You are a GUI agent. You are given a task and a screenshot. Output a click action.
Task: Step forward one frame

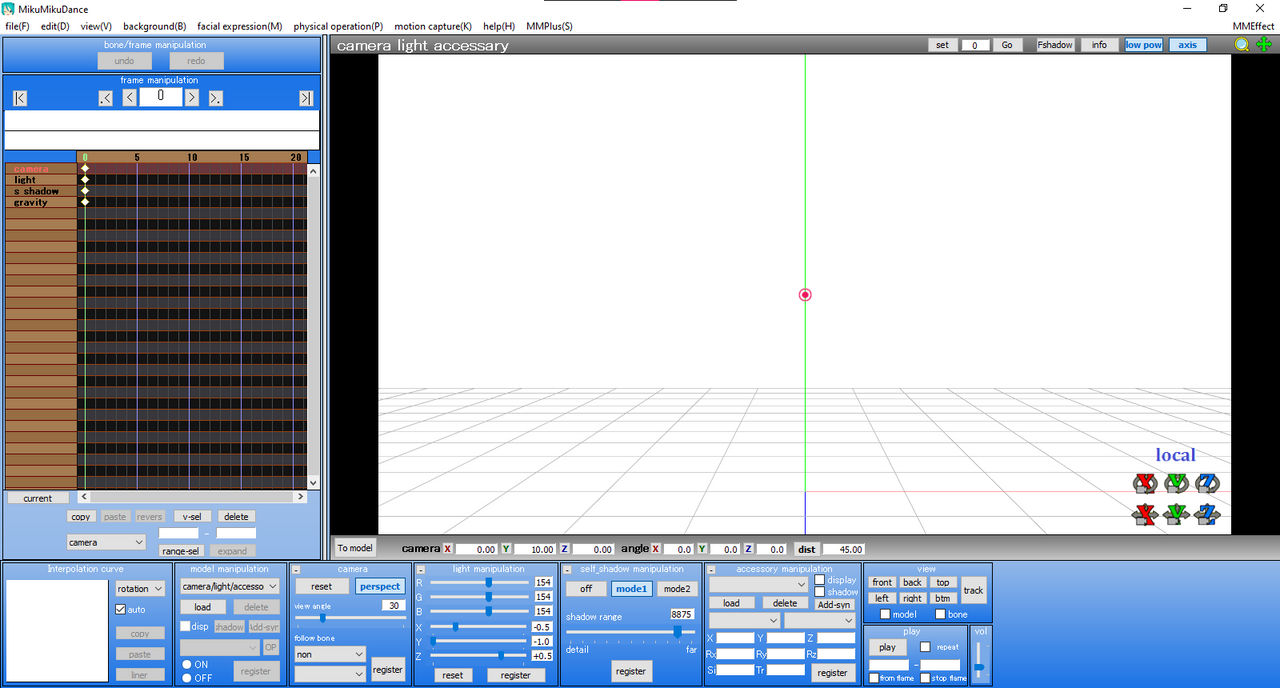coord(191,97)
